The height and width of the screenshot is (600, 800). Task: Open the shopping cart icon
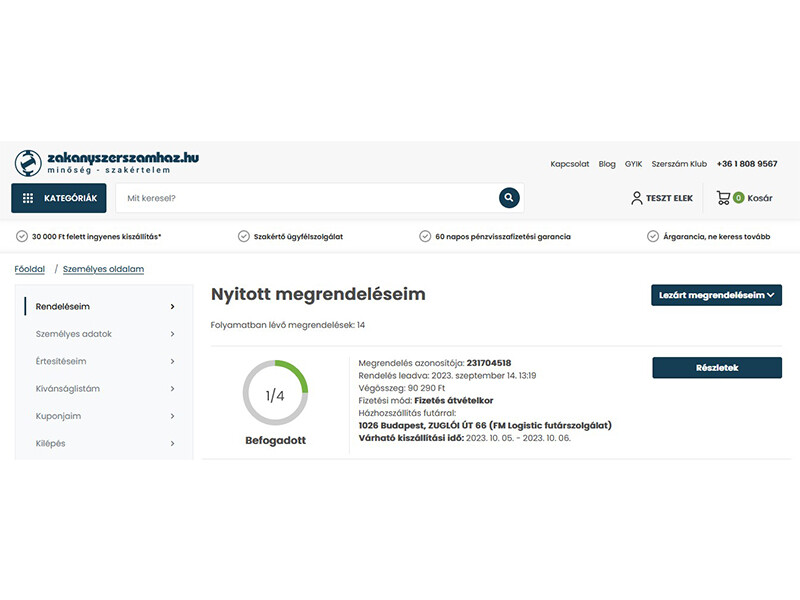[723, 198]
